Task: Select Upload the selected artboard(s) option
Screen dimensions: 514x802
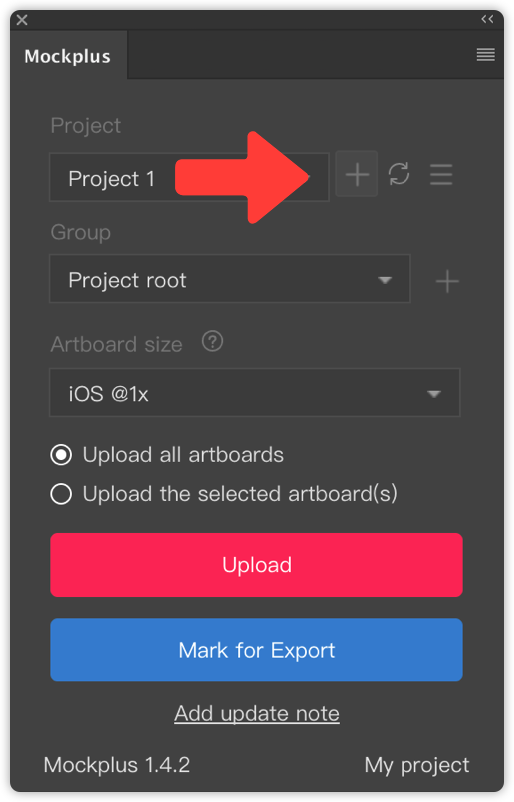Action: [61, 494]
